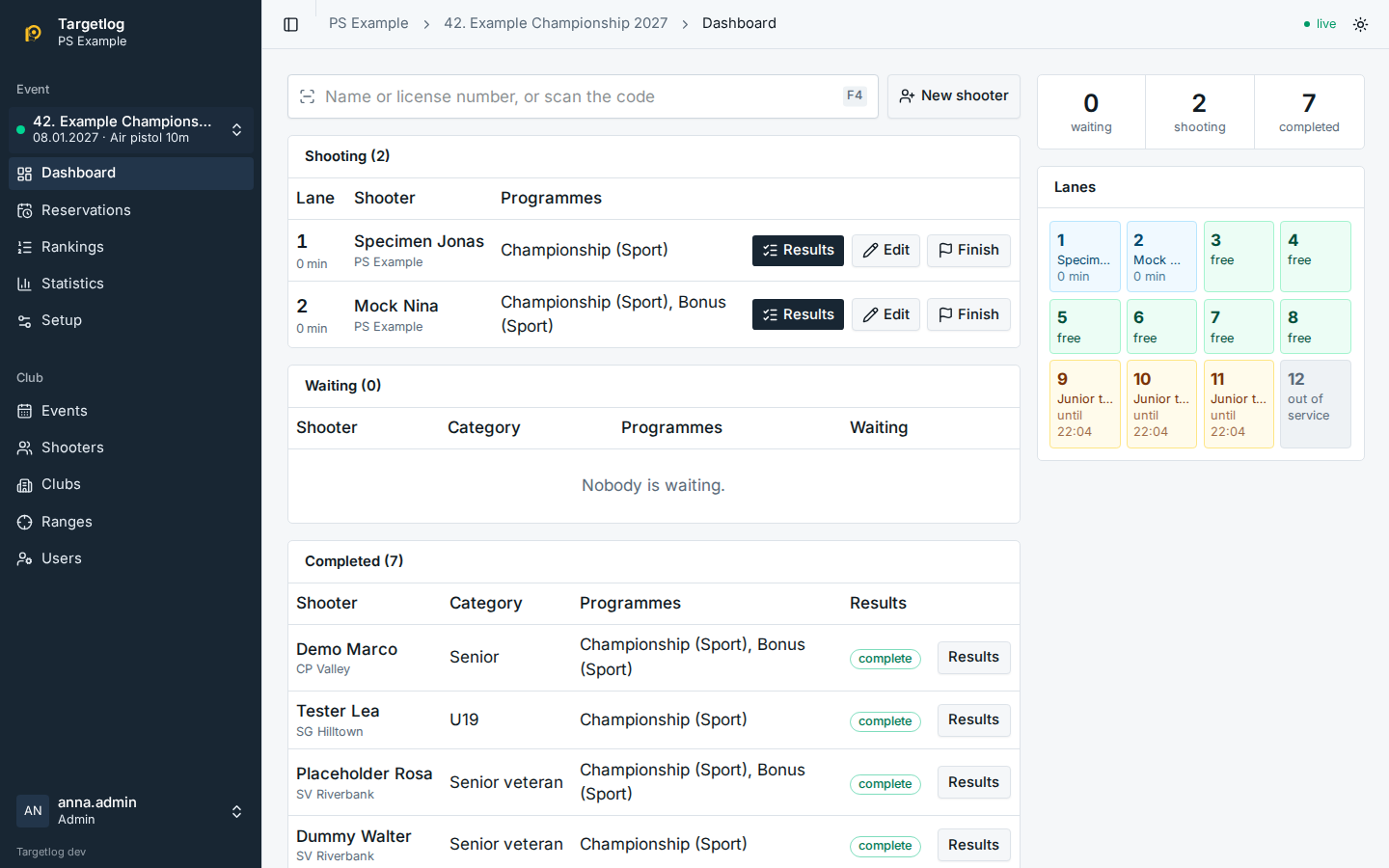Go to Reservations

click(x=131, y=210)
